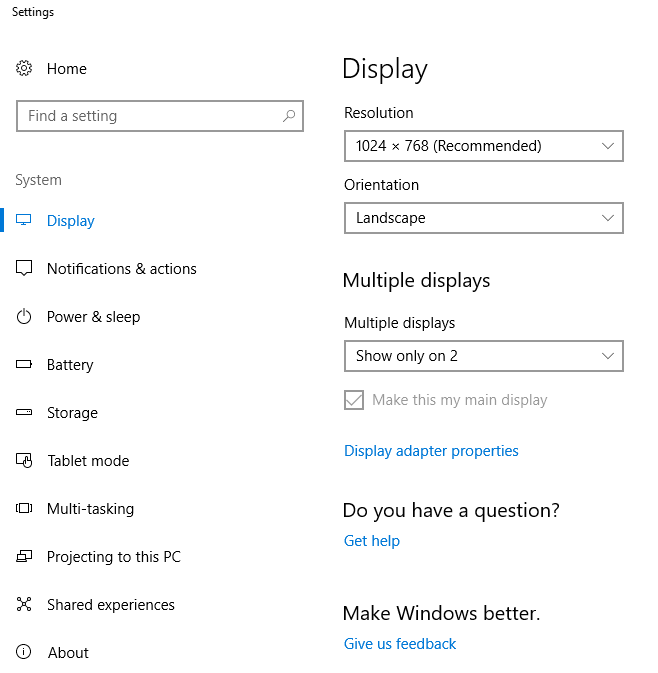Click the 'Make this my main display' label

[460, 400]
